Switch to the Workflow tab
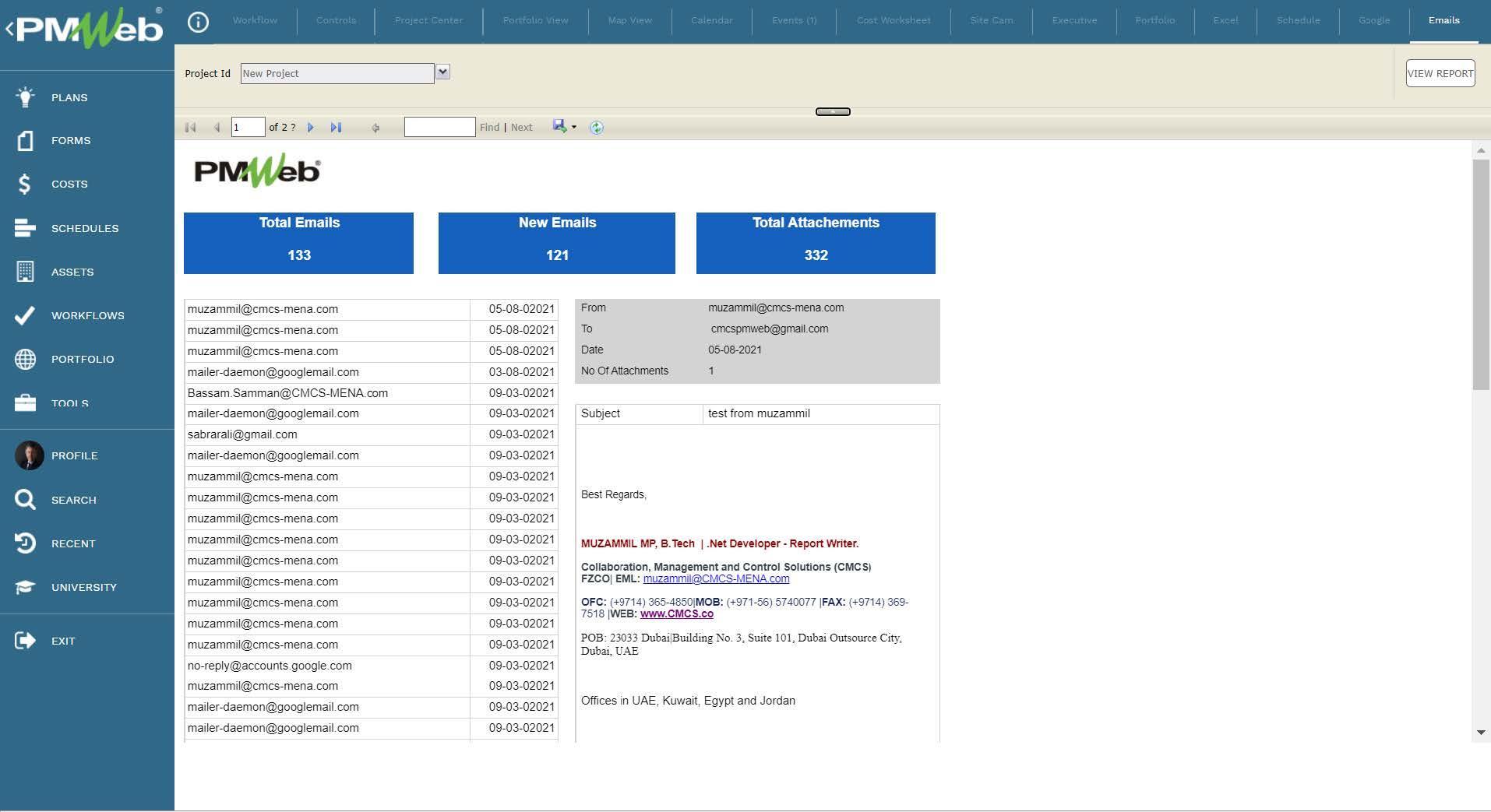1491x812 pixels. [x=255, y=20]
